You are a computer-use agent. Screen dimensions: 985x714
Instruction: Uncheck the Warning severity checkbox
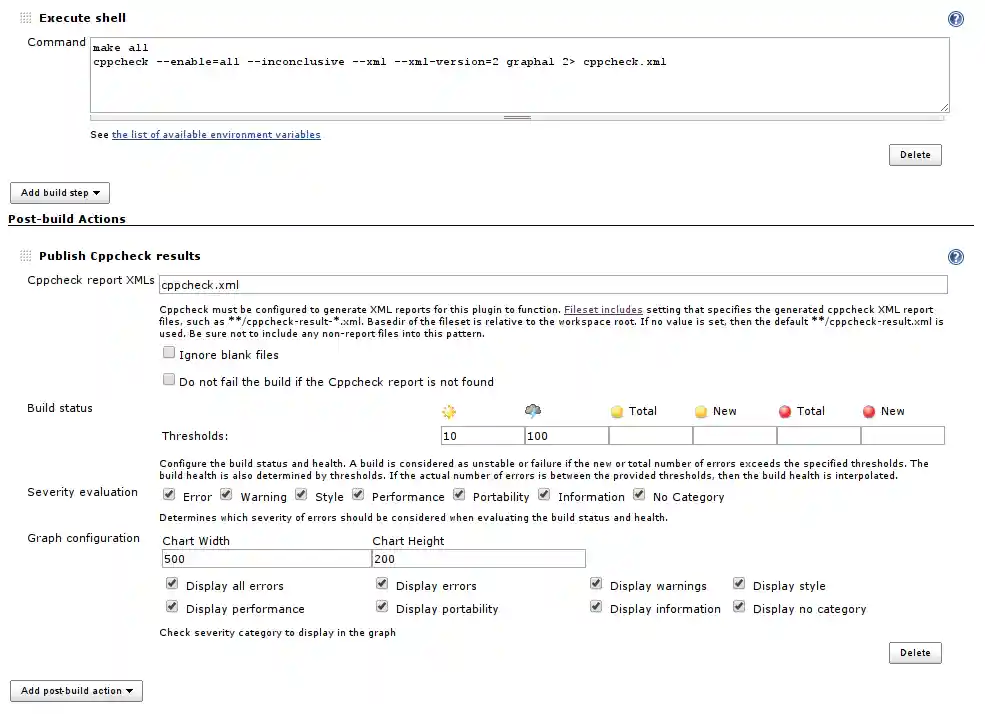click(x=227, y=494)
